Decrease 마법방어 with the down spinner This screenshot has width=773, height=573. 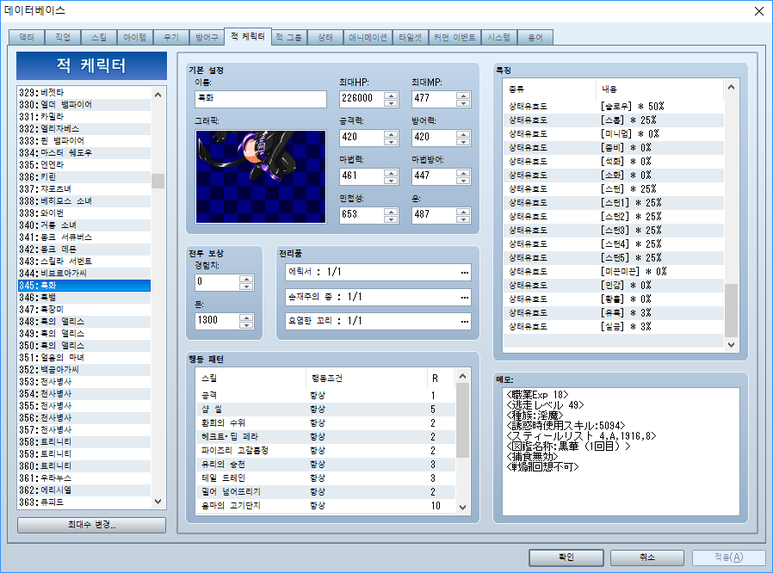tap(463, 180)
